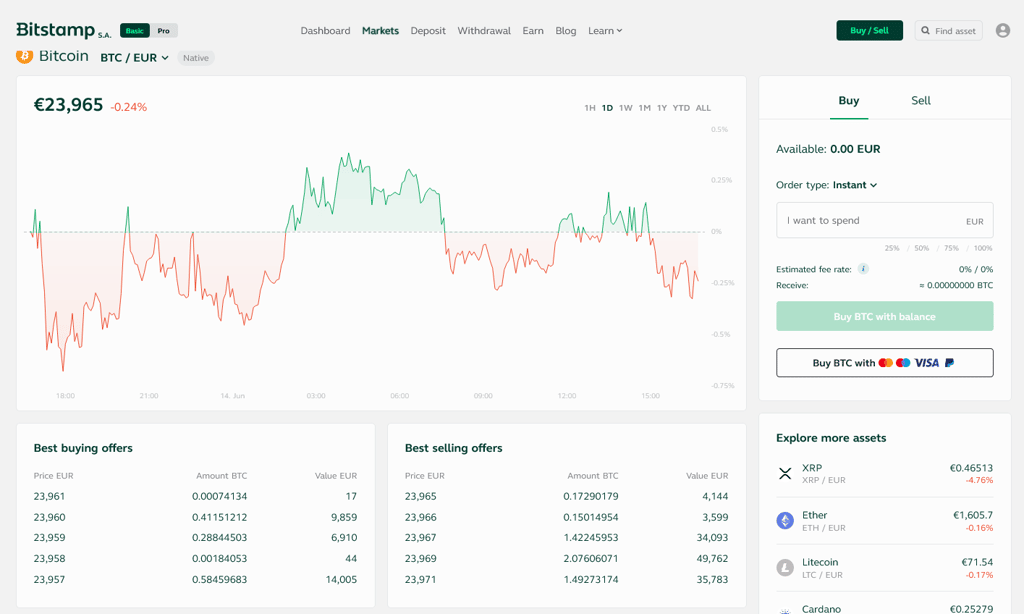Set spend amount to 25%
The width and height of the screenshot is (1024, 614).
891,248
